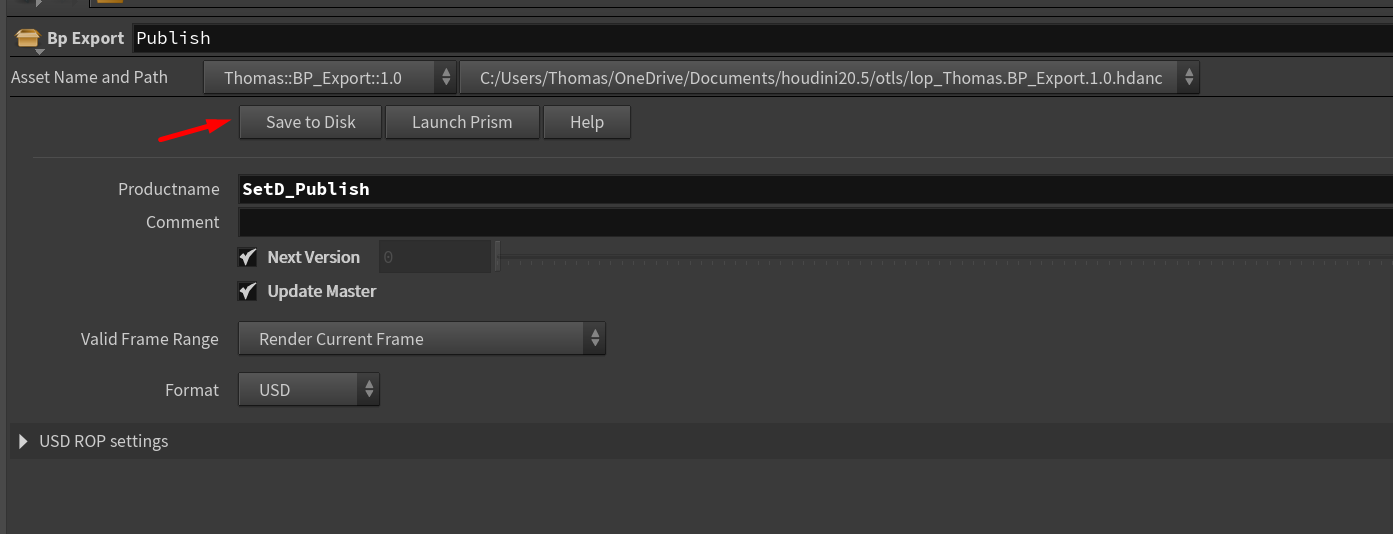Click the Next Version slider track
Screen dimensions: 1393x534
click(900, 258)
